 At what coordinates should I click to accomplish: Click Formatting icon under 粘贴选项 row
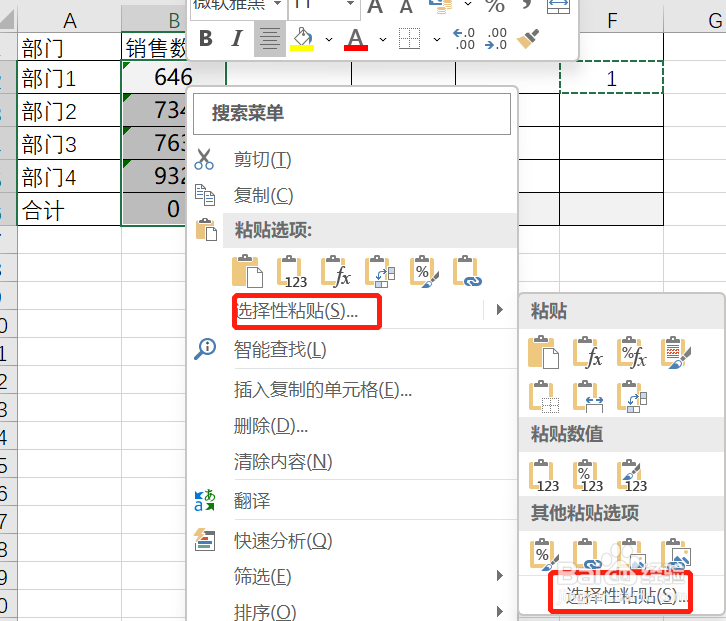point(424,271)
